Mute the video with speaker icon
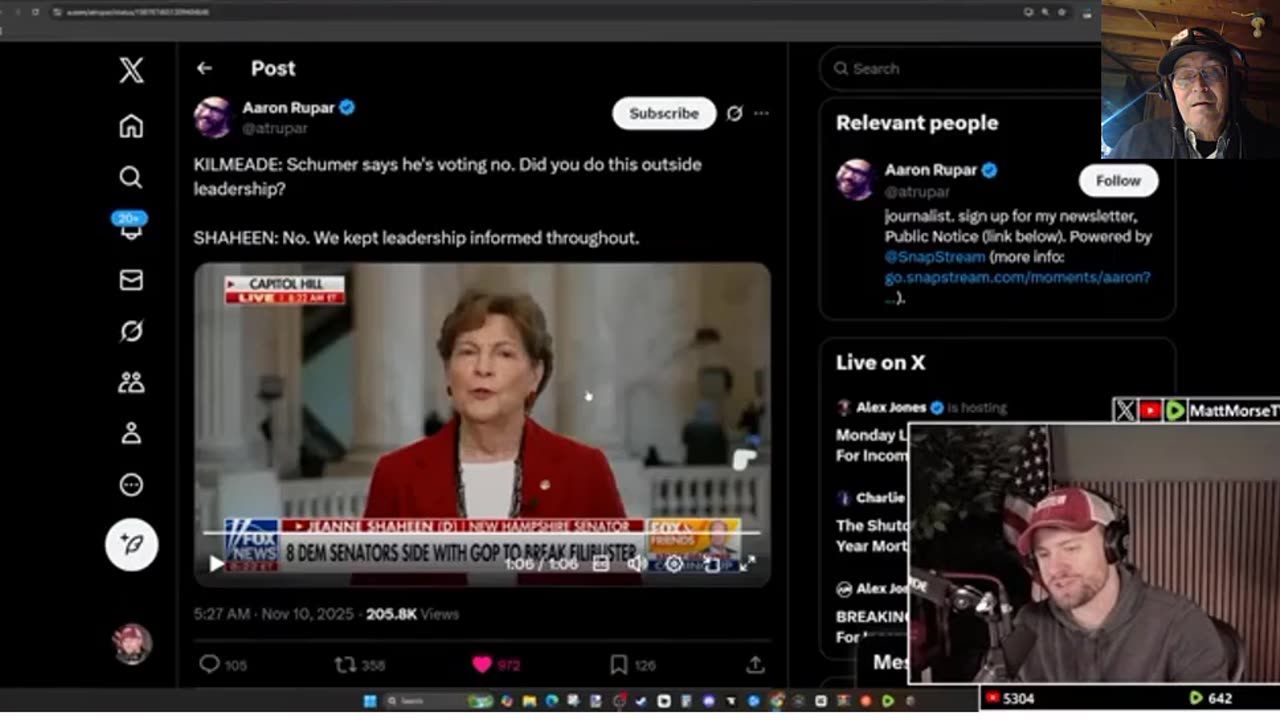This screenshot has width=1280, height=720. [637, 564]
